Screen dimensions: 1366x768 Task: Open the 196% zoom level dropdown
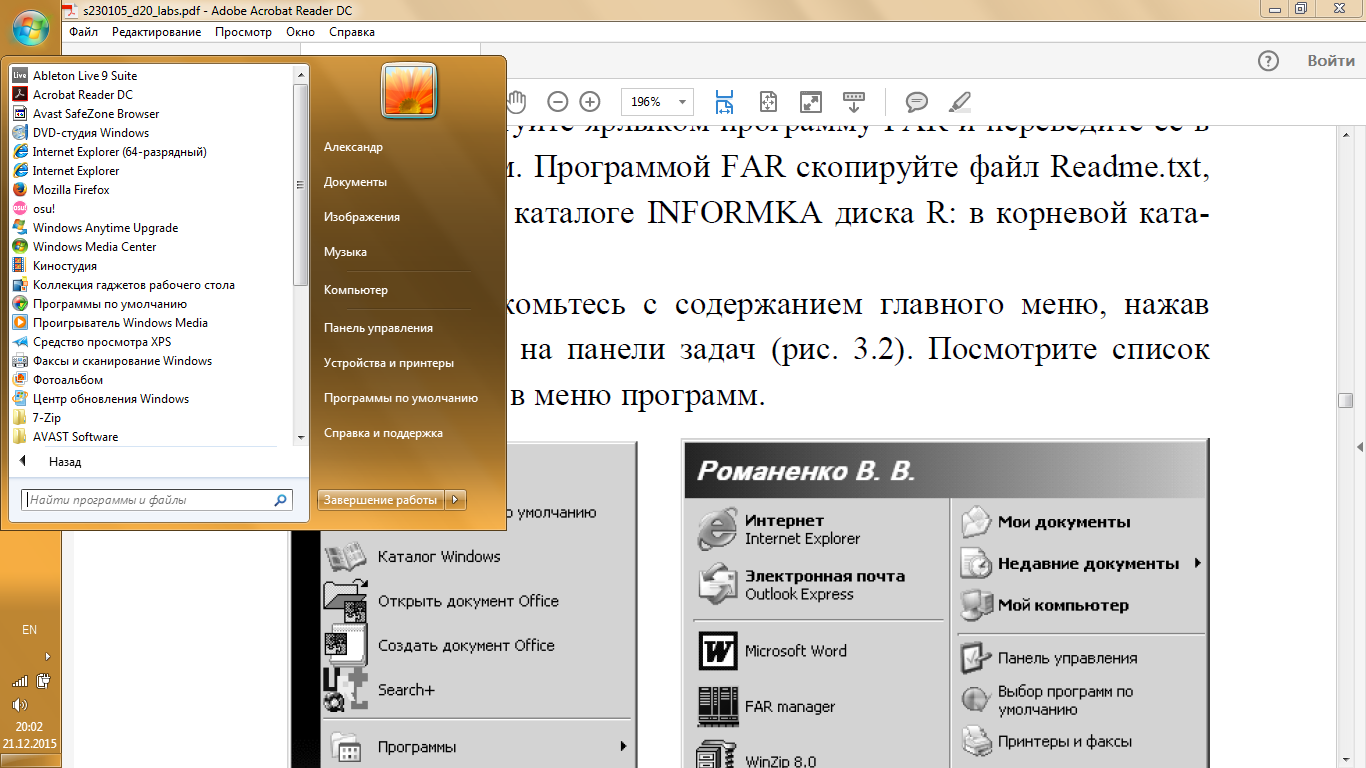684,102
